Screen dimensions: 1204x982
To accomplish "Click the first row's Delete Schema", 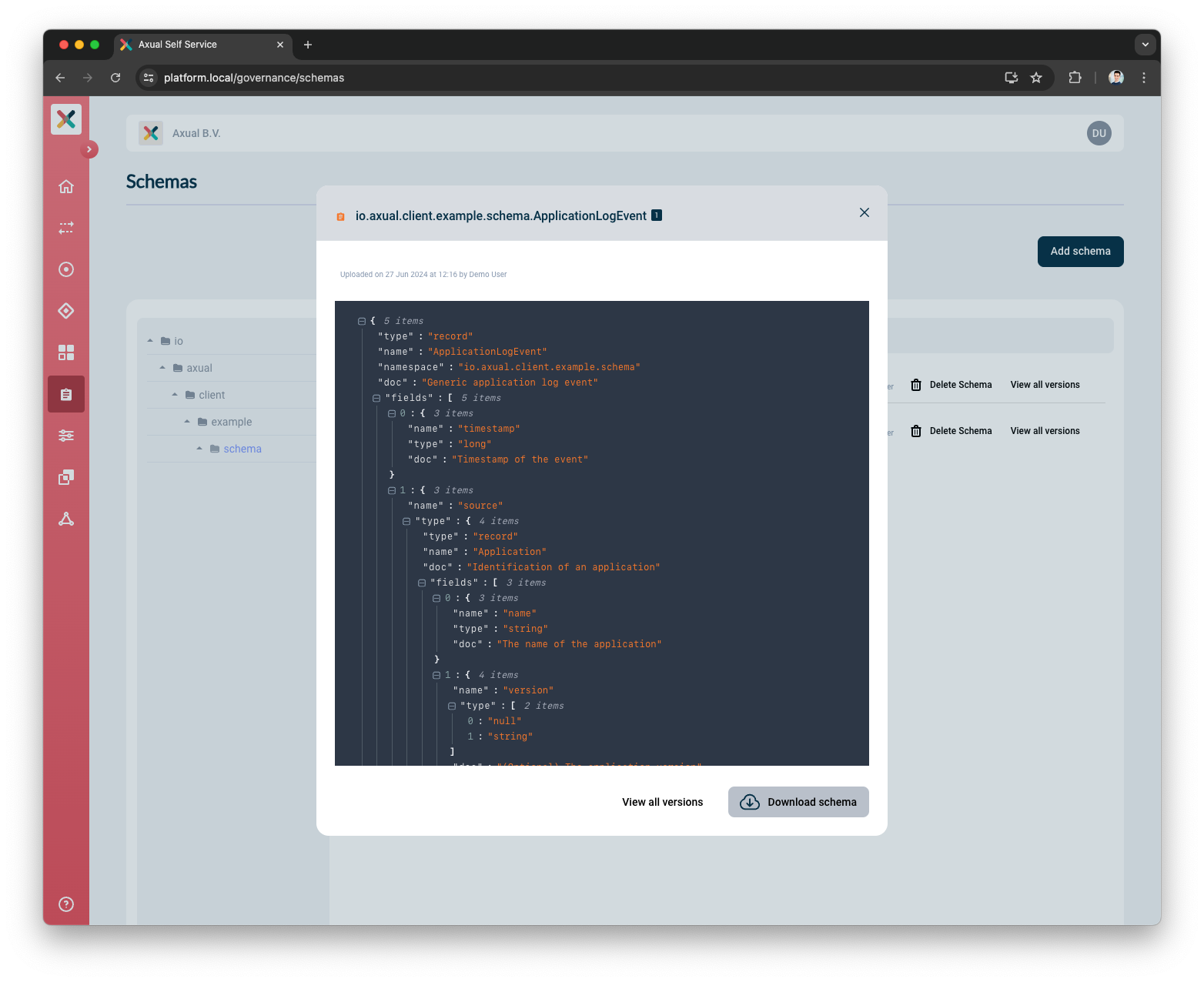I will (x=961, y=385).
